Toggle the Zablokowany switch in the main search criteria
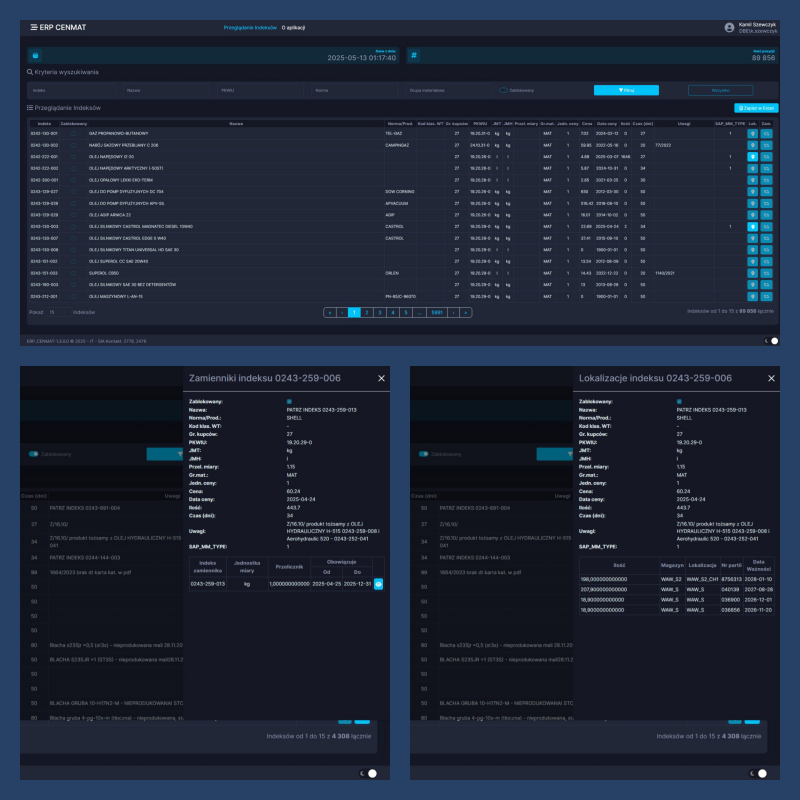The height and width of the screenshot is (800, 800). [504, 90]
